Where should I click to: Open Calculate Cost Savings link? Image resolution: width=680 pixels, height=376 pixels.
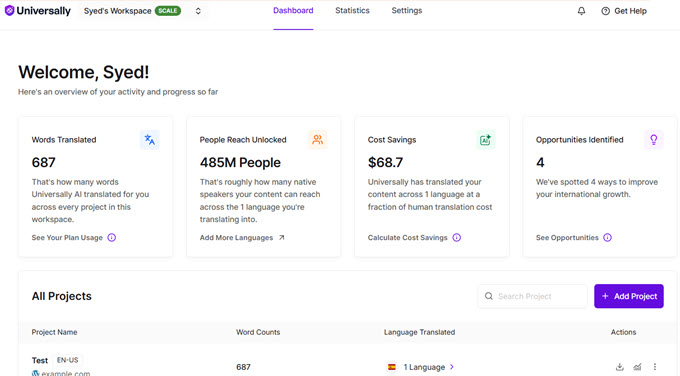408,238
